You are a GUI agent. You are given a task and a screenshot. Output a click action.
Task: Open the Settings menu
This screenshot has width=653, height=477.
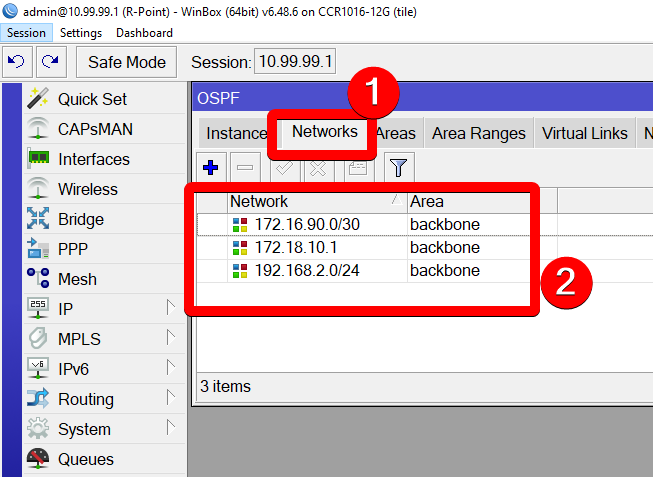(x=80, y=33)
